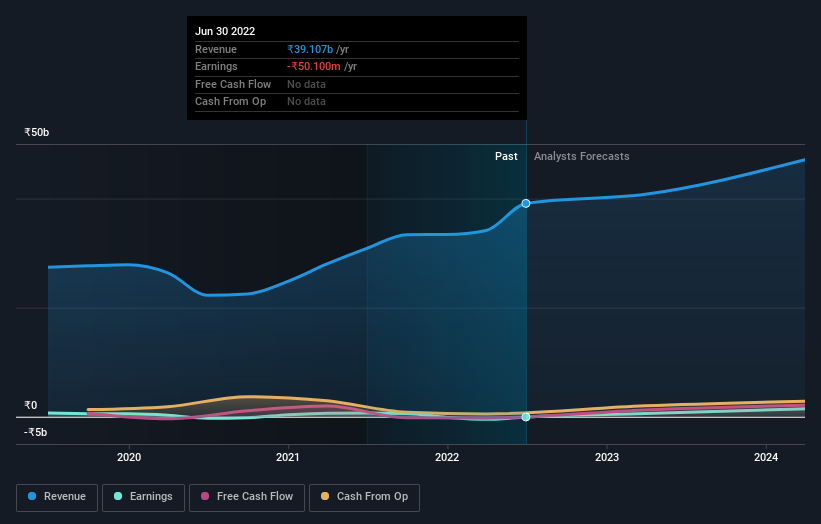This screenshot has height=524, width=821.
Task: Toggle the Revenue legend series
Action: point(57,497)
